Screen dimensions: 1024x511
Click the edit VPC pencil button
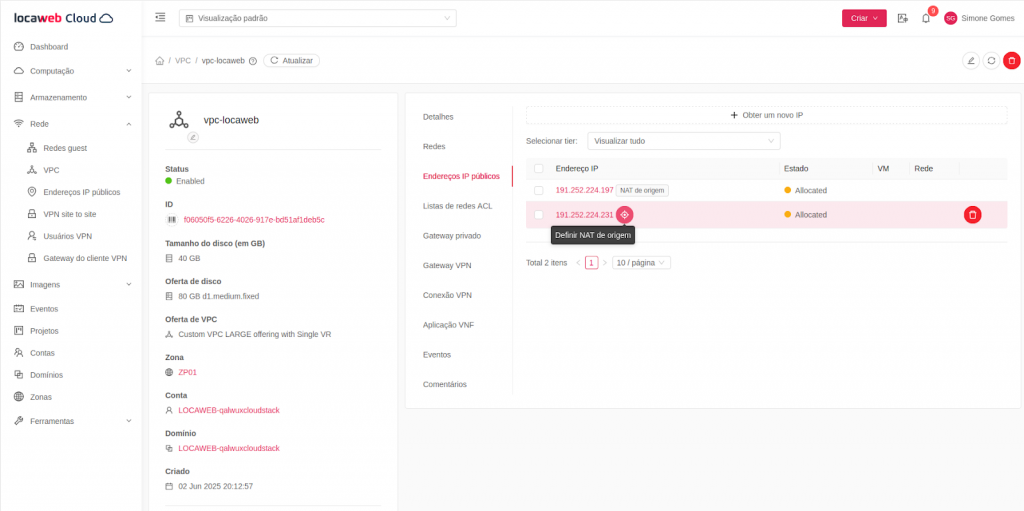click(970, 61)
